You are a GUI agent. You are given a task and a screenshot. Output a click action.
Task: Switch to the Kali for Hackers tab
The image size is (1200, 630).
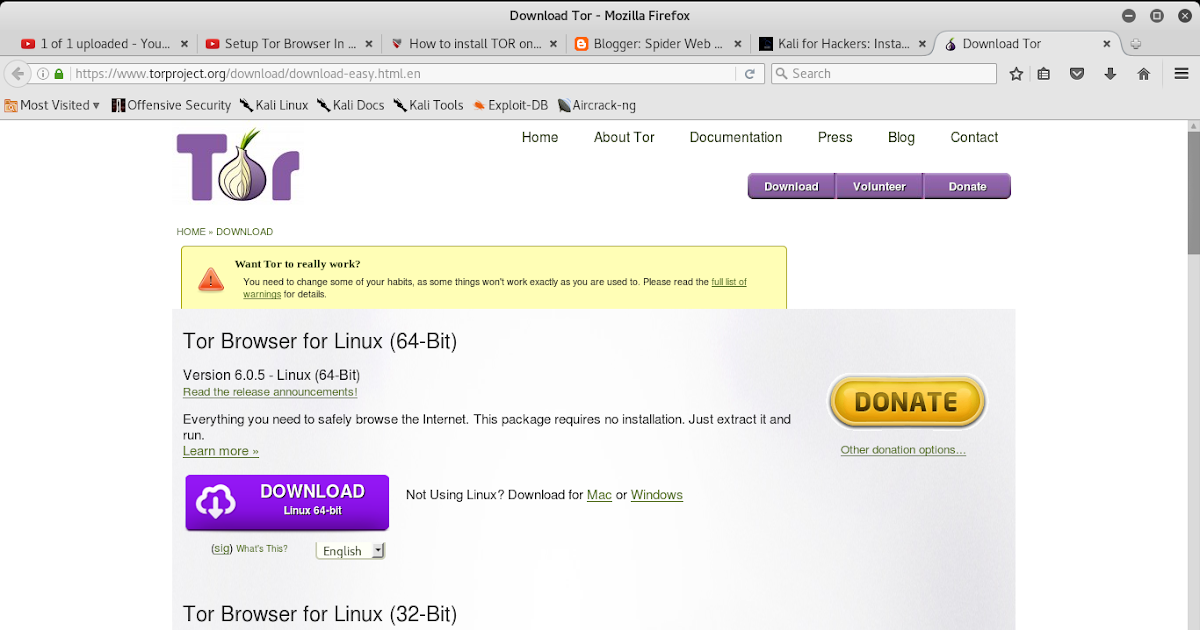844,44
